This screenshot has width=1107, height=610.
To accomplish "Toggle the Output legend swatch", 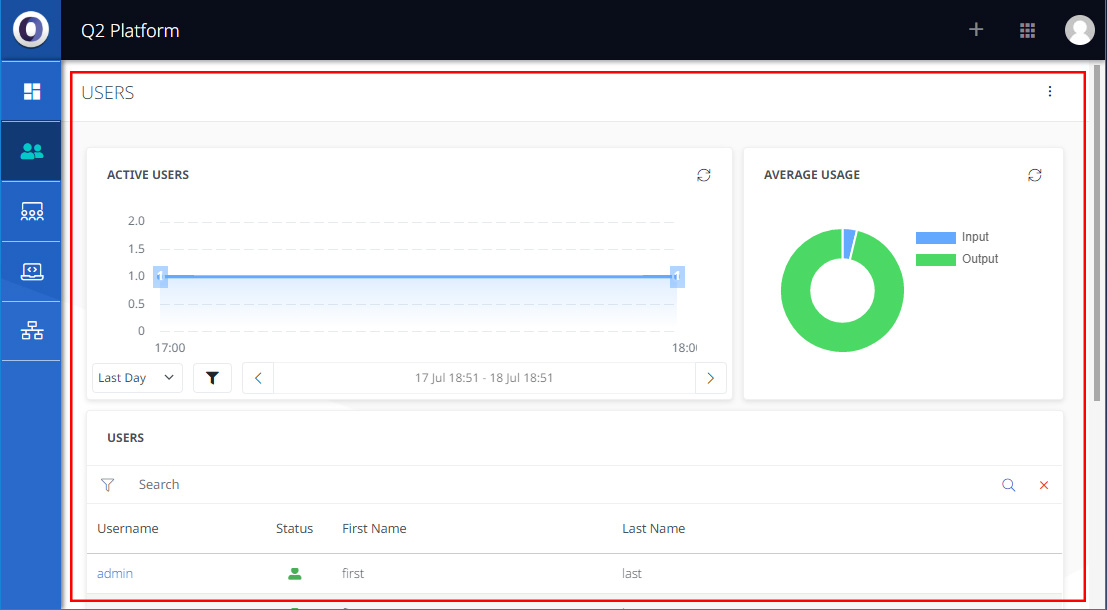I will tap(935, 260).
